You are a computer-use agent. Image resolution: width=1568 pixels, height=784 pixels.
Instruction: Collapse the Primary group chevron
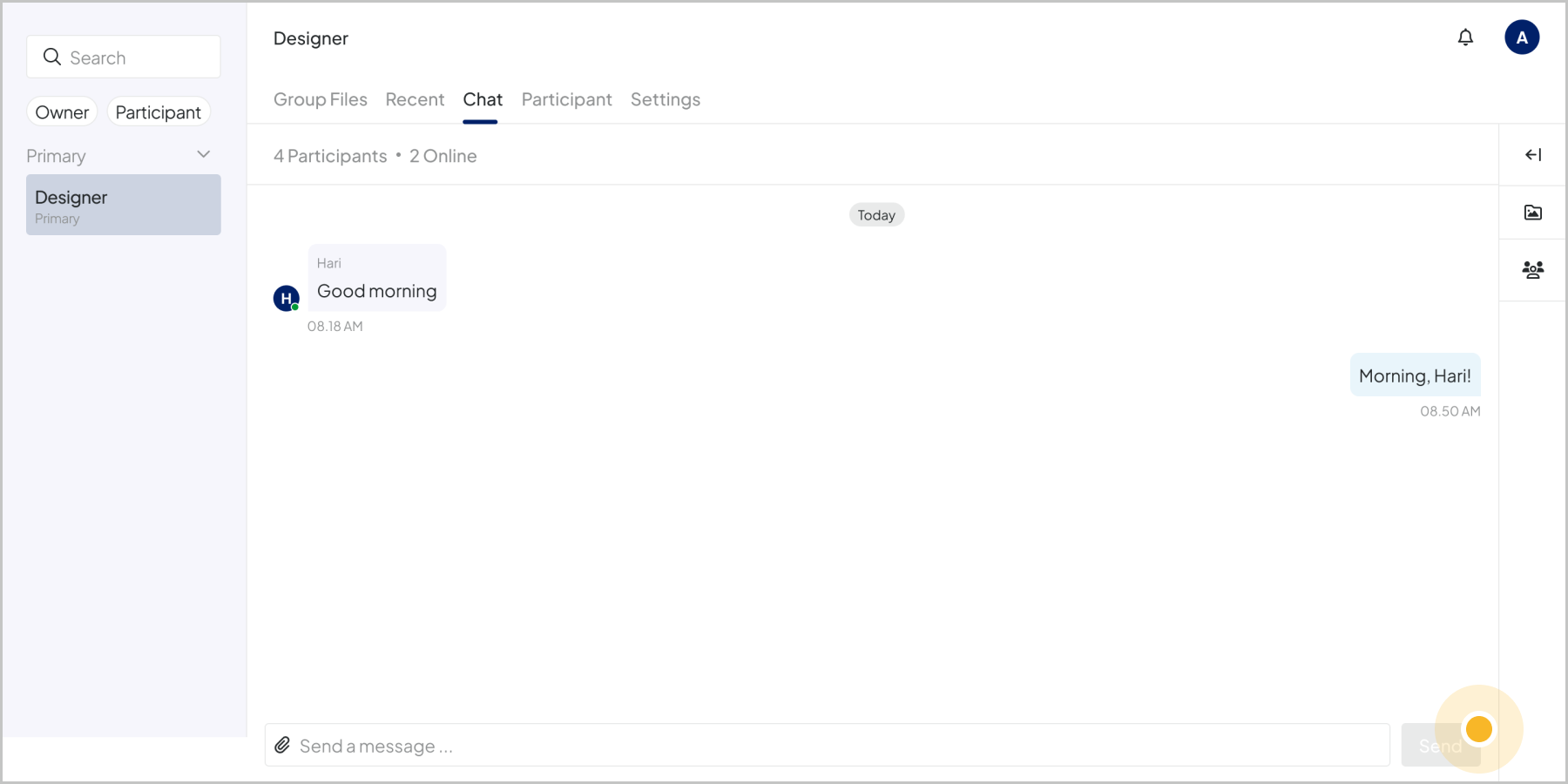click(204, 155)
